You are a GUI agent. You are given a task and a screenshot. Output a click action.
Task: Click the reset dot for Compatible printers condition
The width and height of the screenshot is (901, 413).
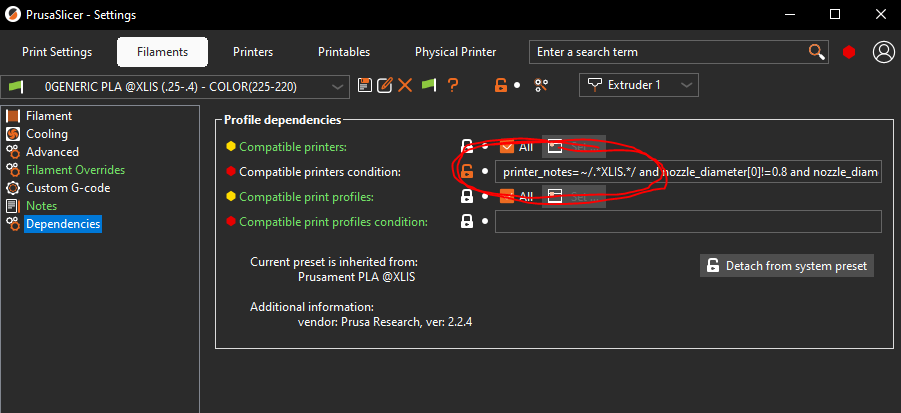pyautogui.click(x=485, y=171)
